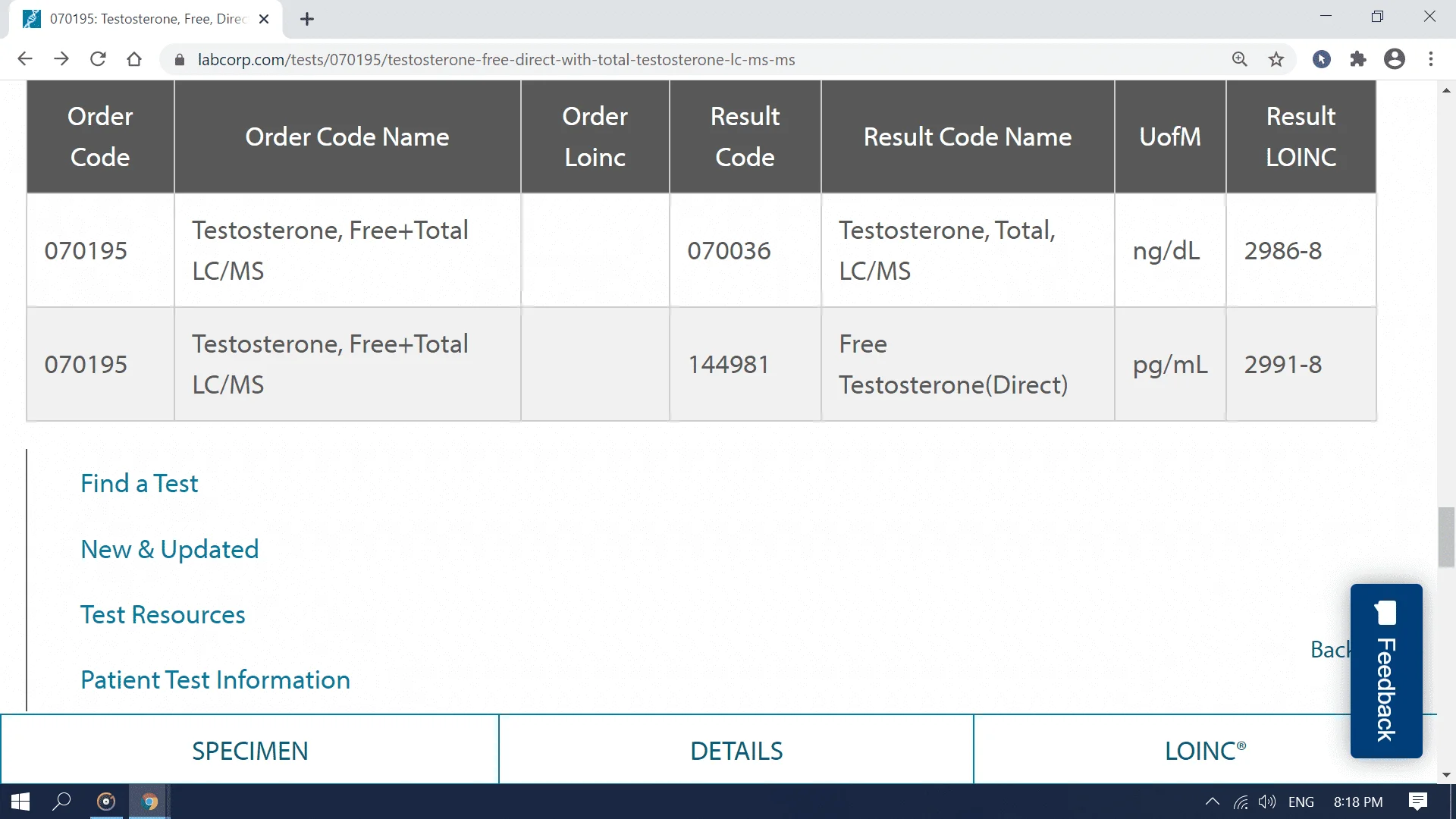Open the Patient Test Information link
The image size is (1456, 819).
[x=215, y=680]
